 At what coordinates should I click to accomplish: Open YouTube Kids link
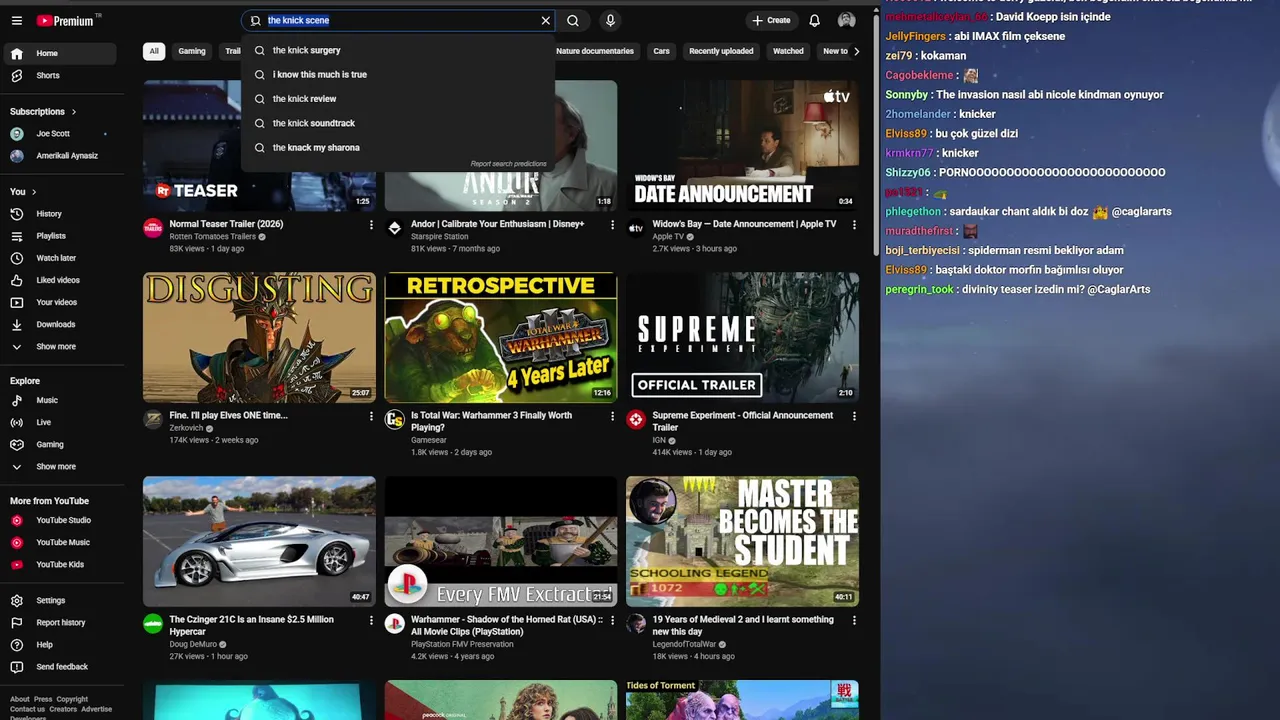coord(62,564)
